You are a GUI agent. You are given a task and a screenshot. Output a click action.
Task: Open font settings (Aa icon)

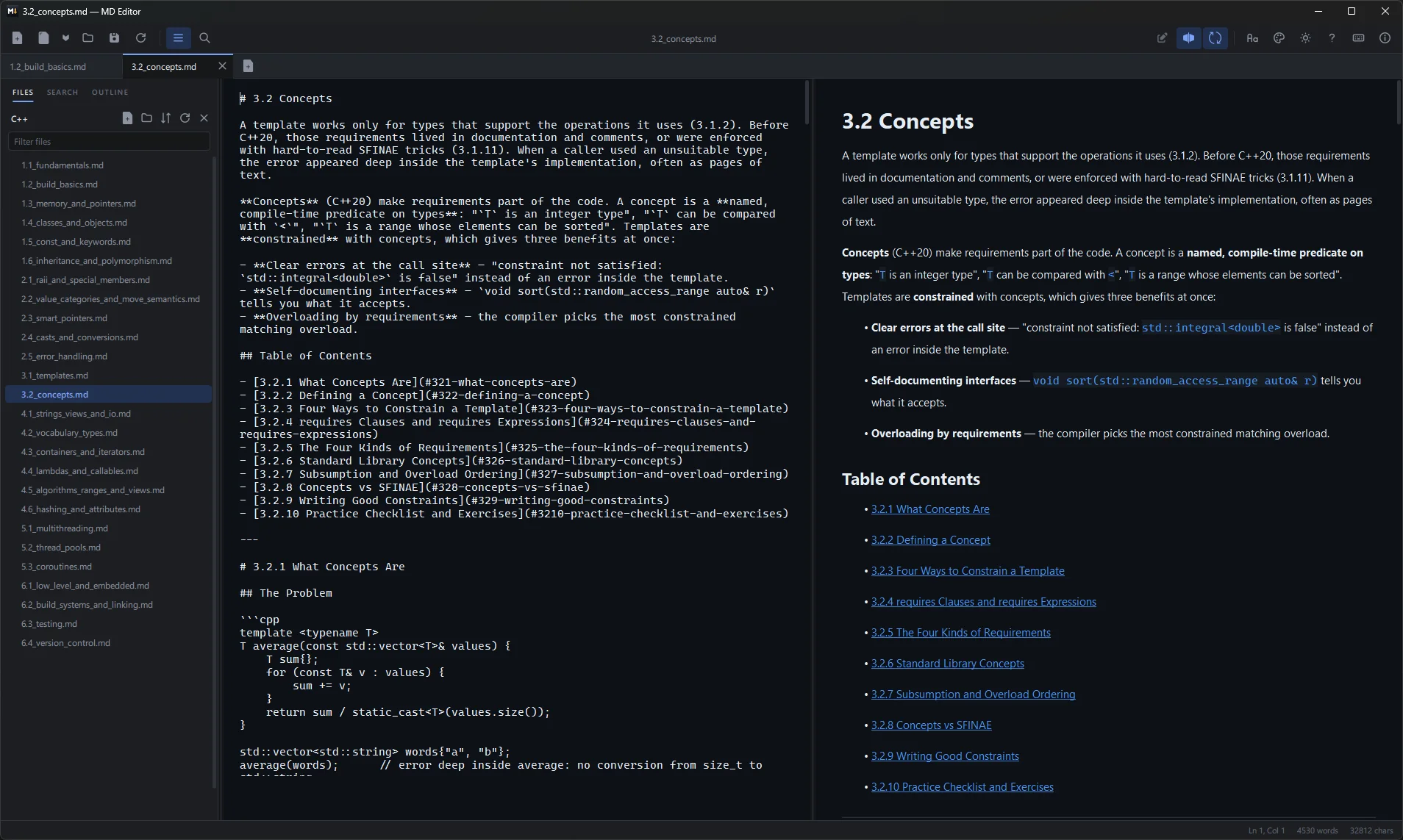(x=1252, y=38)
